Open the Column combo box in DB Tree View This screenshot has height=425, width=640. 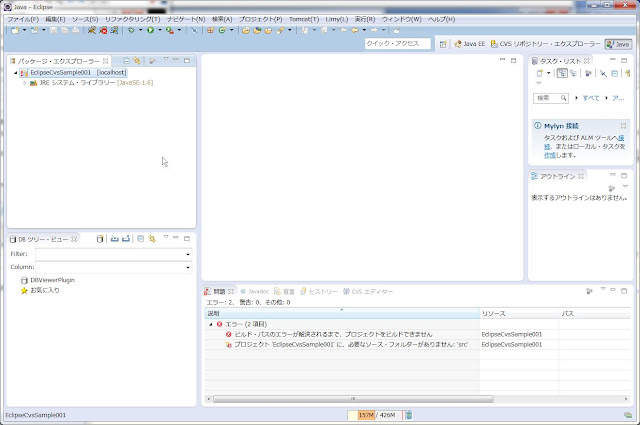point(113,267)
